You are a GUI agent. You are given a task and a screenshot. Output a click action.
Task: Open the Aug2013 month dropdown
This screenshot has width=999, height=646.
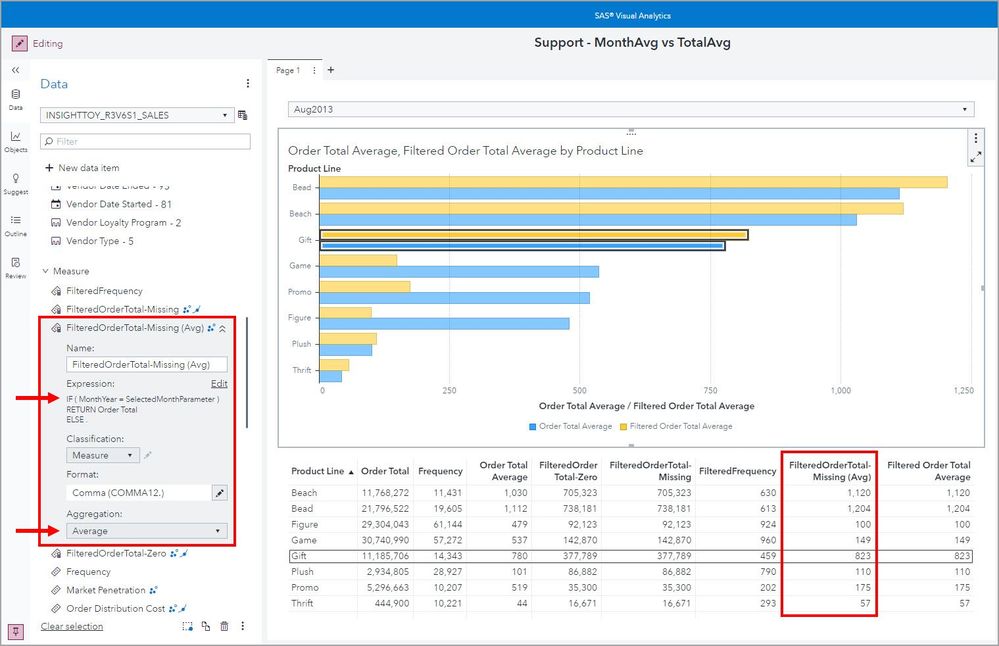point(630,109)
